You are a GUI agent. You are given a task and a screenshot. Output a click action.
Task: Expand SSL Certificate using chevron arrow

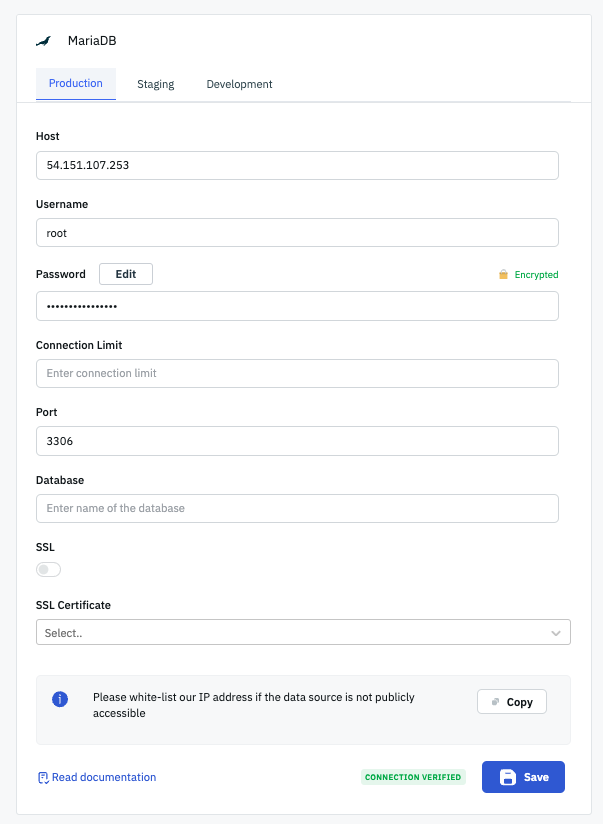(556, 633)
